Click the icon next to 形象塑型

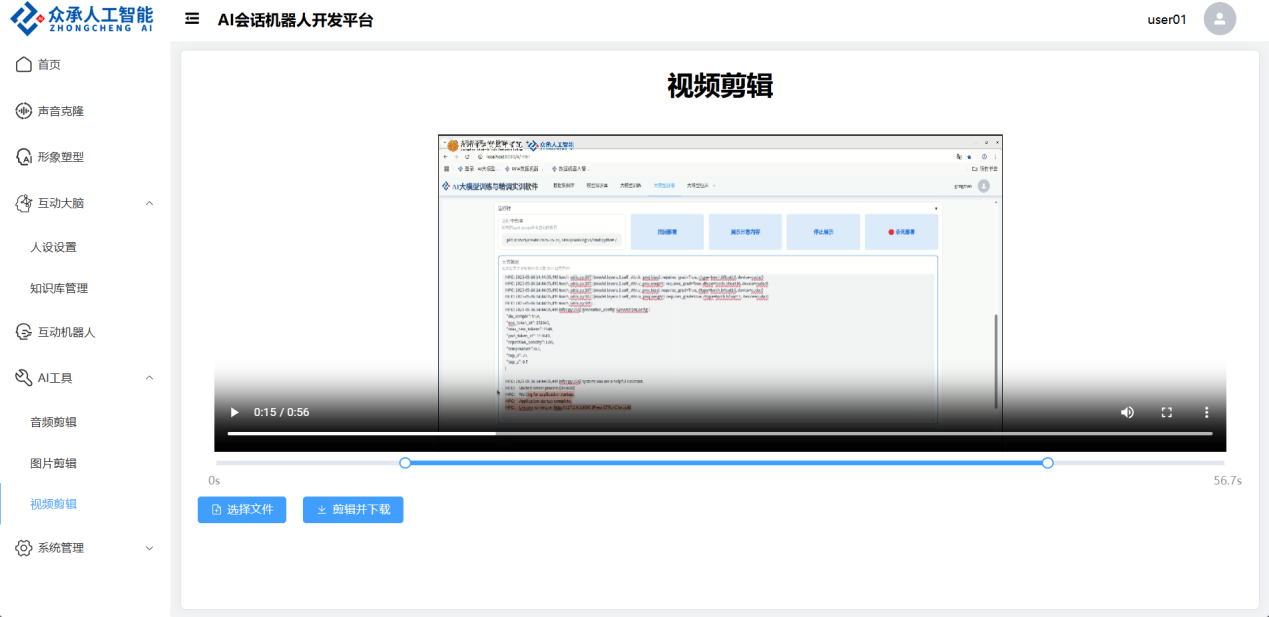coord(24,157)
